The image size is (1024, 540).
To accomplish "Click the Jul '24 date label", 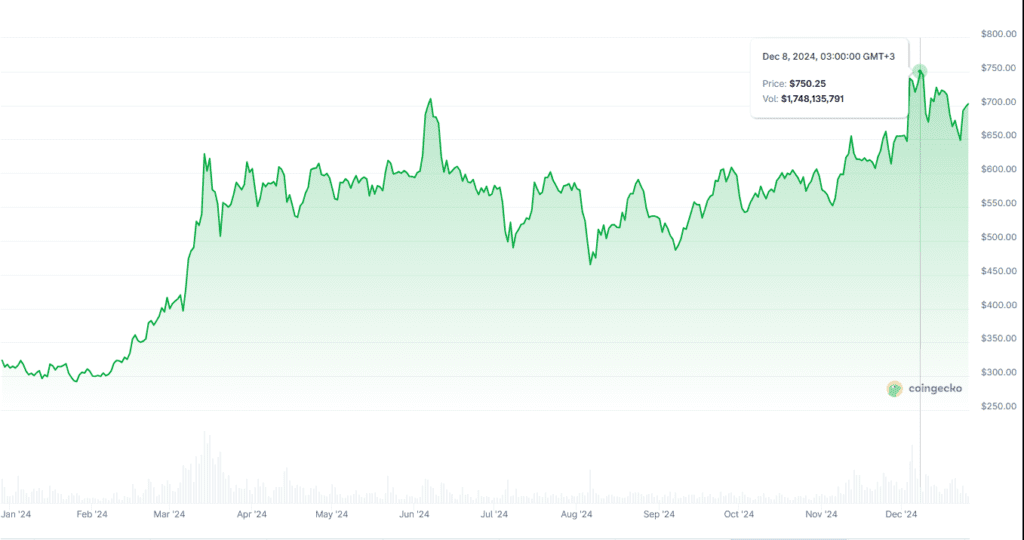I will coord(494,515).
